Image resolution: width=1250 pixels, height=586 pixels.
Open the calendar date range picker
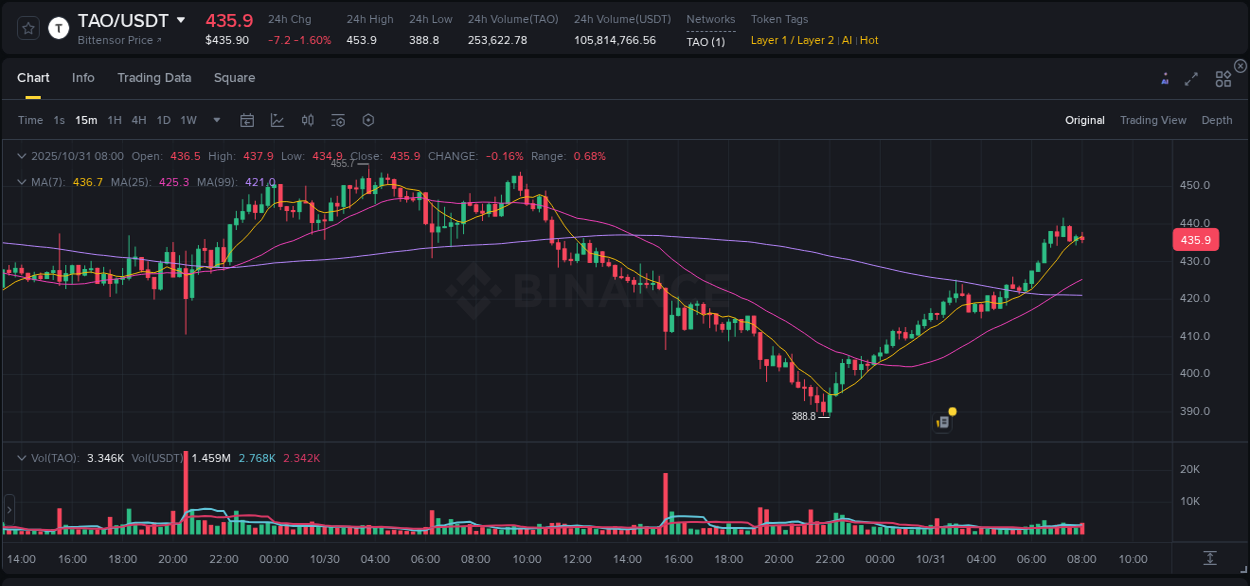pyautogui.click(x=247, y=119)
